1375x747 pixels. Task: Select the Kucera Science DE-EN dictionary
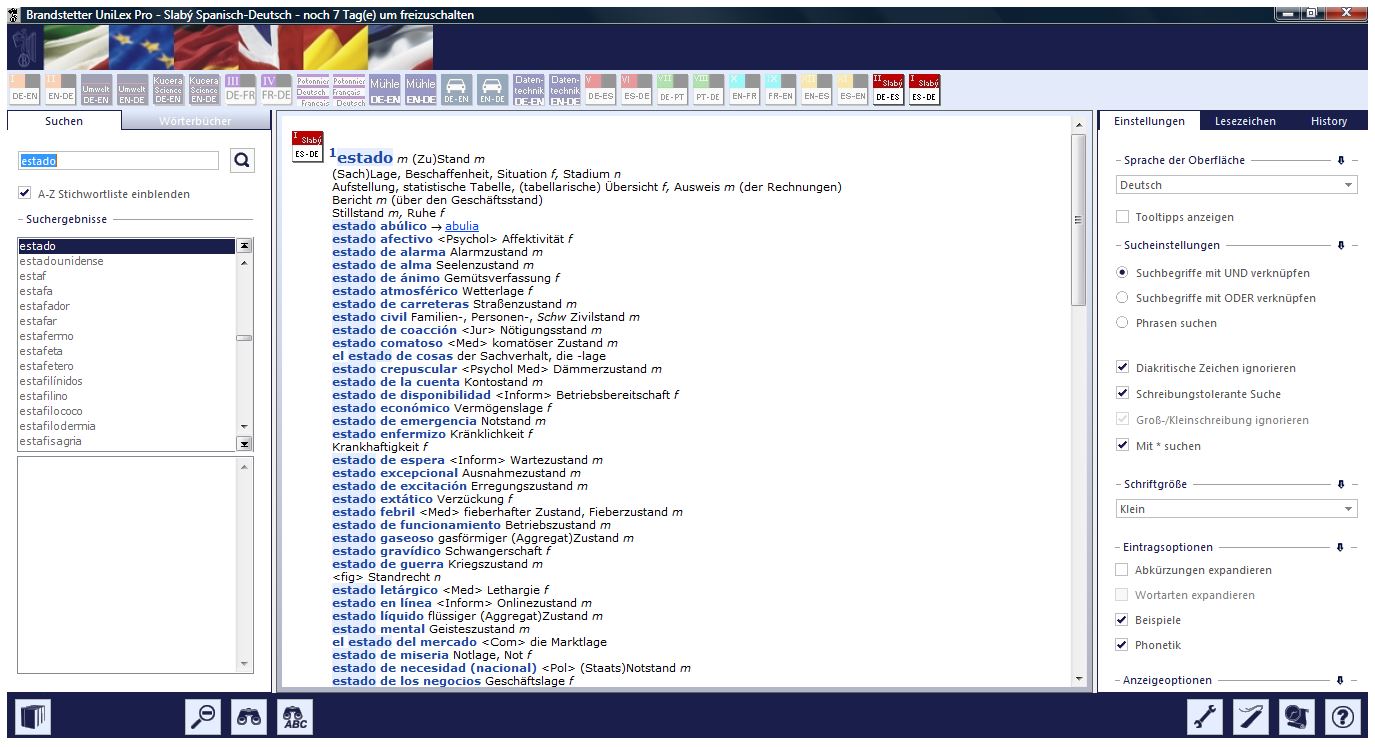(x=168, y=89)
